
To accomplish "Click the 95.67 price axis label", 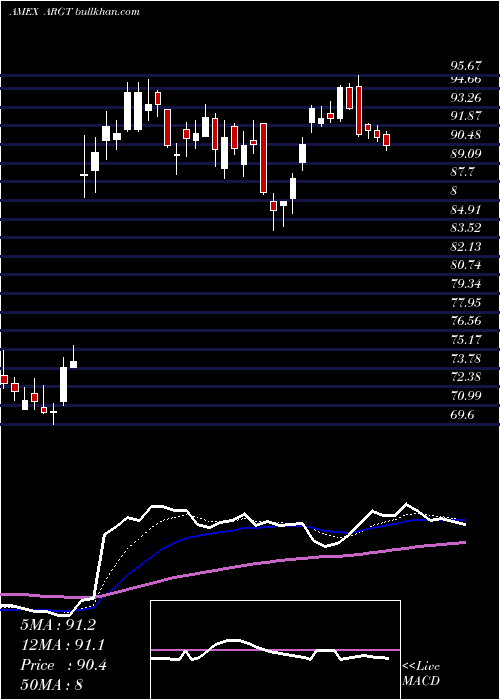I will (x=466, y=66).
